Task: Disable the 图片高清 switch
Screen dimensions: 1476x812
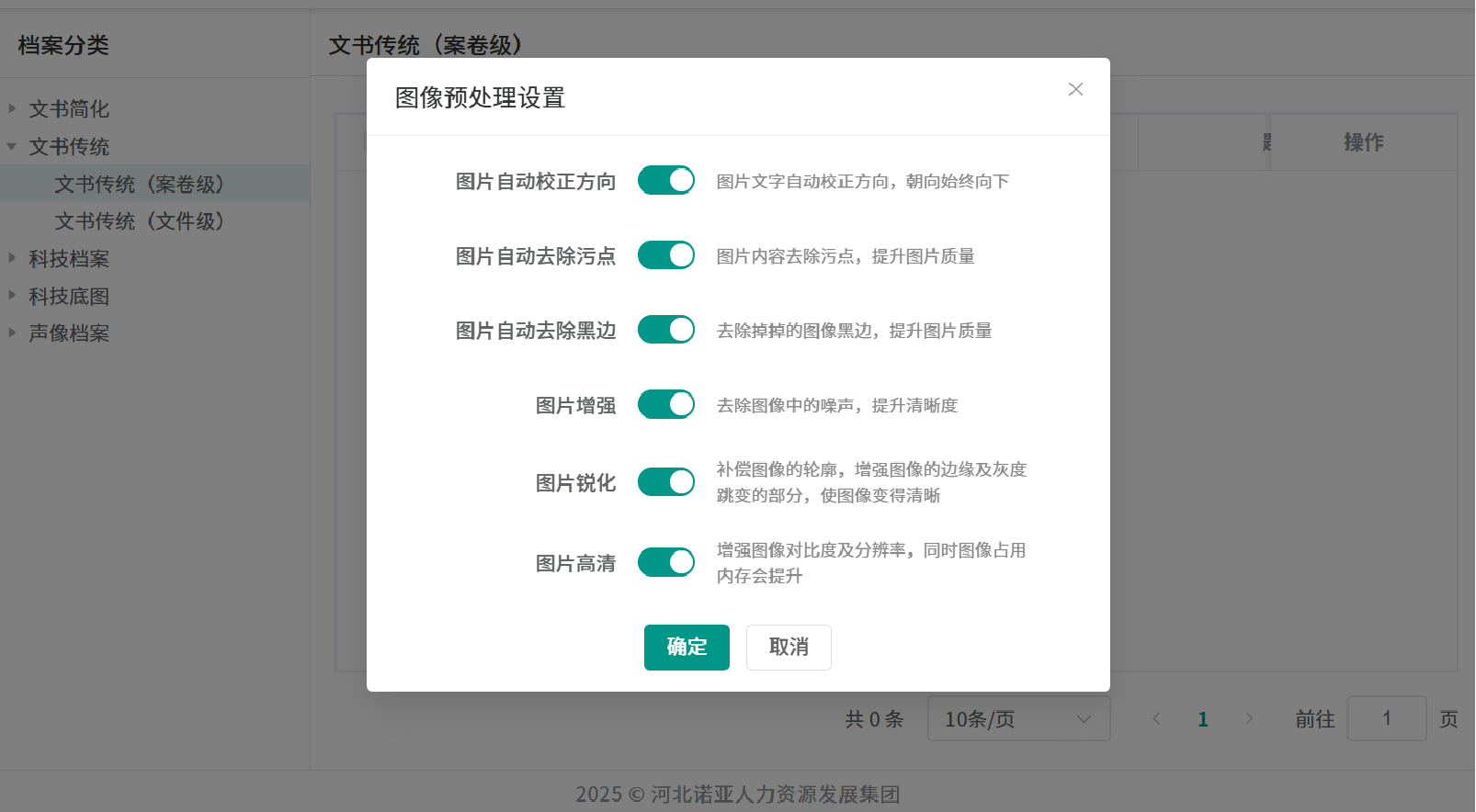Action: point(665,562)
